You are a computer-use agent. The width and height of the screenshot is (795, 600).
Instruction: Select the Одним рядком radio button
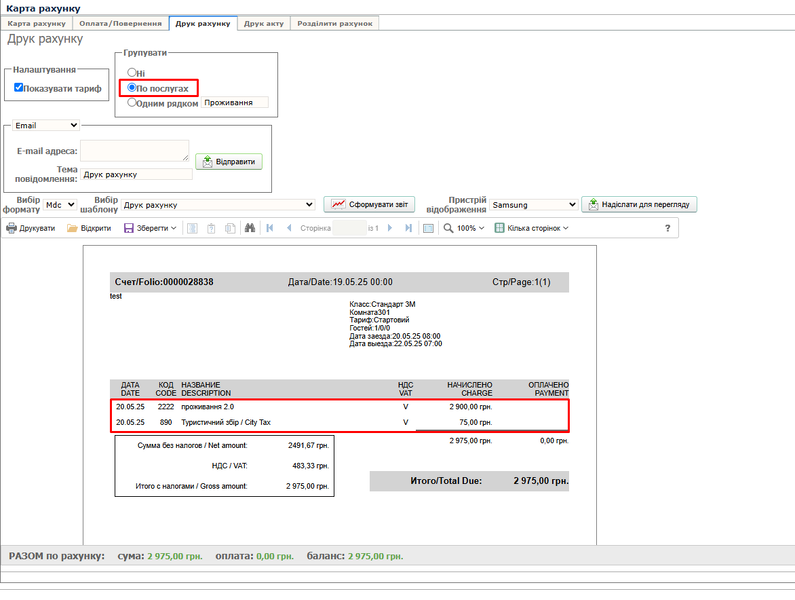[x=132, y=102]
